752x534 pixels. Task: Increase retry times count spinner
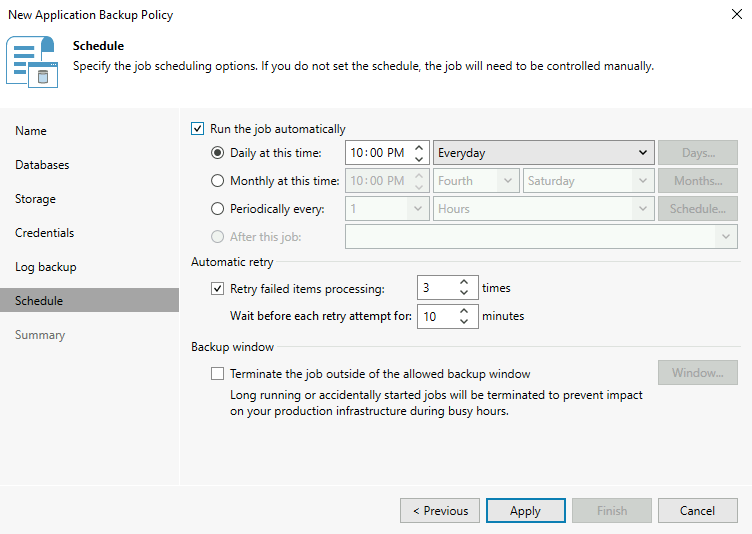coord(464,283)
